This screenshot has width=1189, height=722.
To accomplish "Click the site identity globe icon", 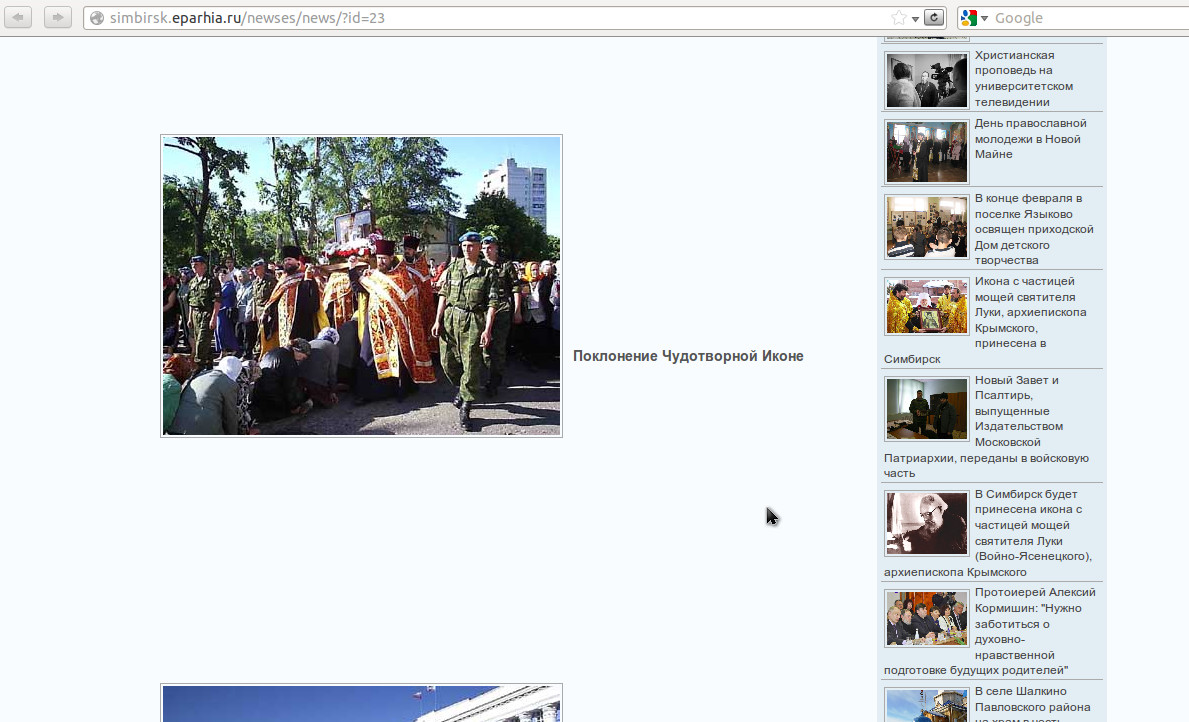I will tap(97, 18).
